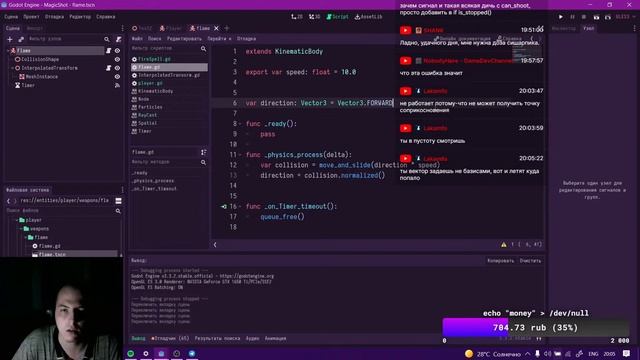Click the warning icon in script status bar

pos(504,244)
